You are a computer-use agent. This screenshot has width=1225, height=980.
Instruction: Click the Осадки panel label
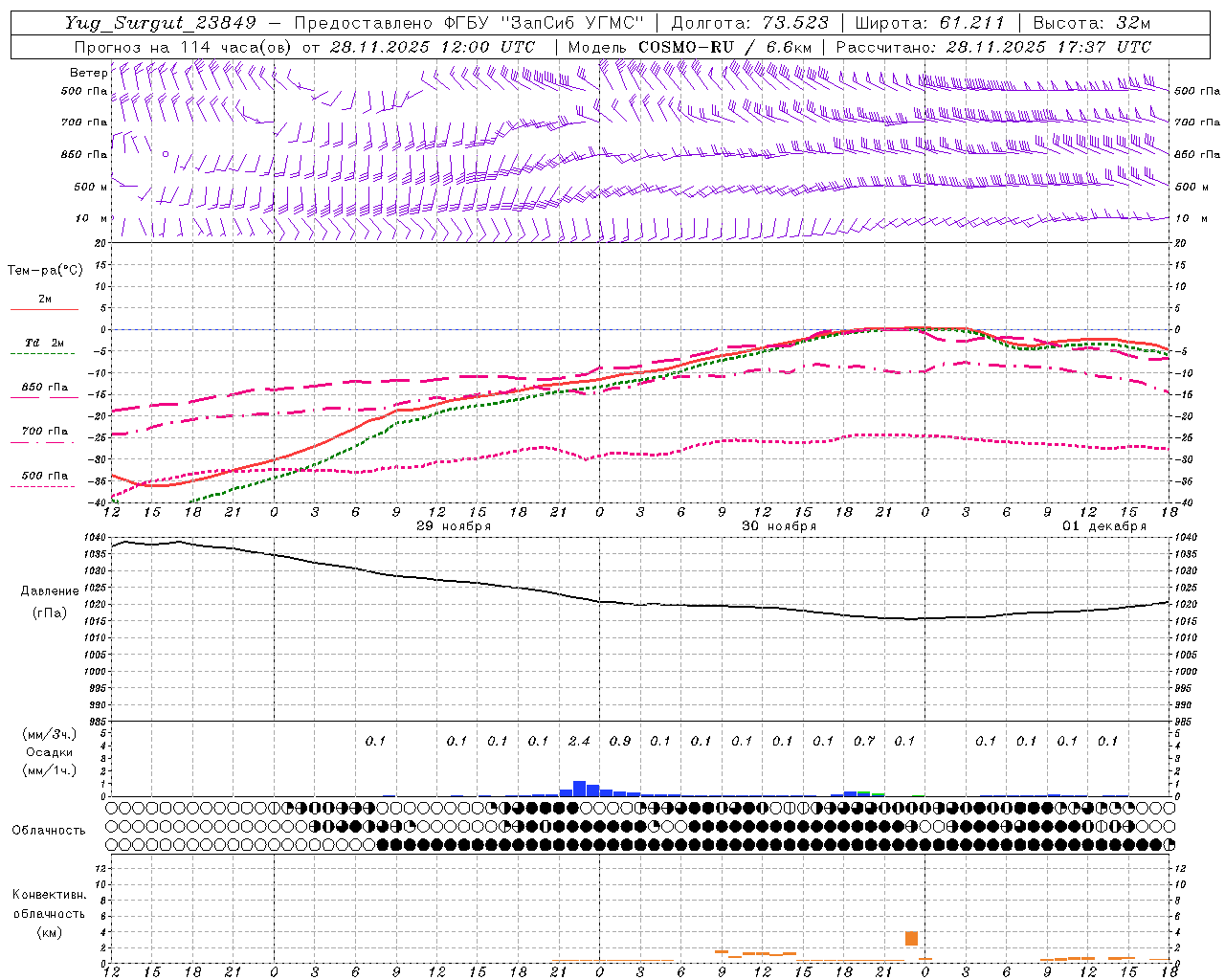tap(50, 752)
